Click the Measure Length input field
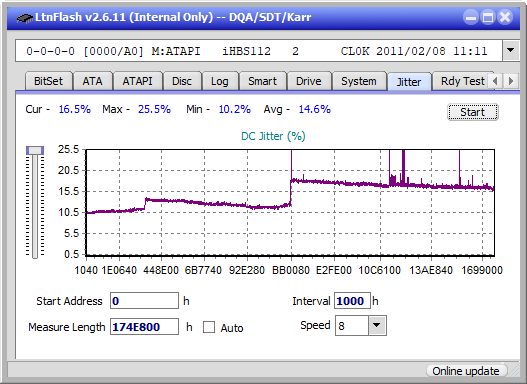The height and width of the screenshot is (384, 527). click(145, 327)
